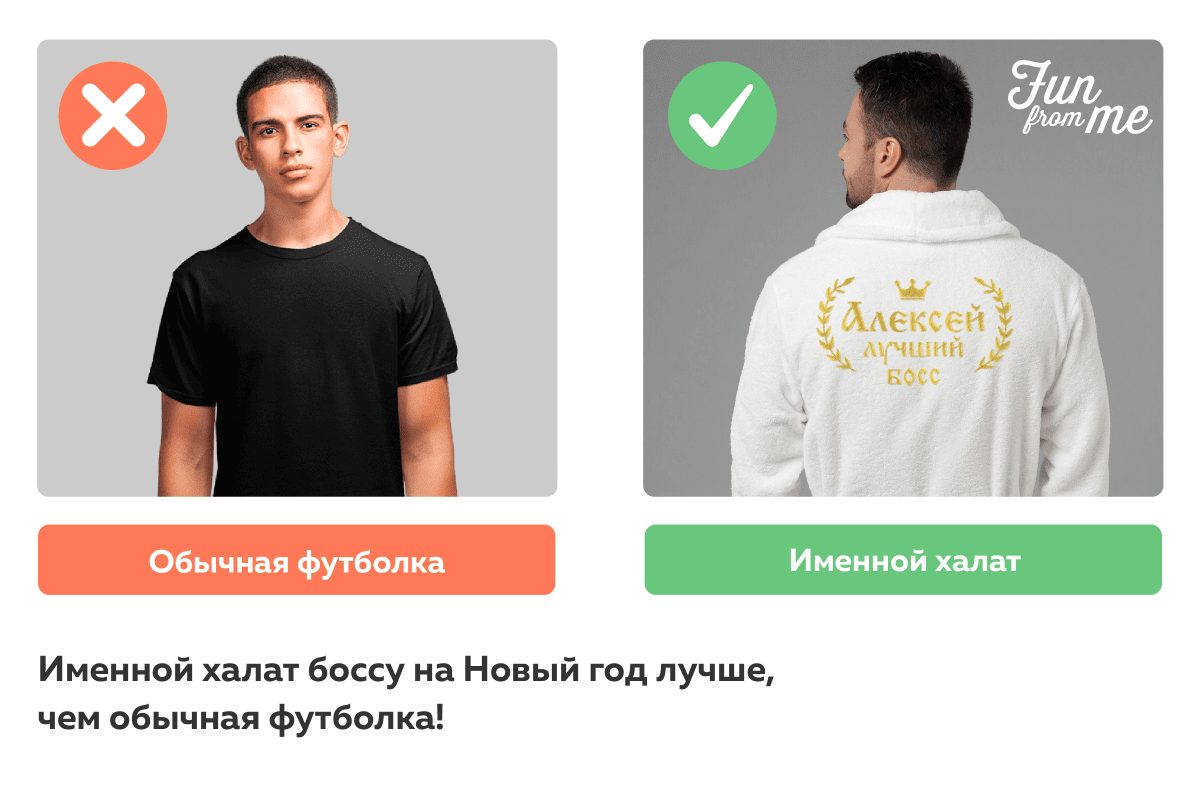Click the green checkmark icon
The height and width of the screenshot is (806, 1200).
[721, 116]
